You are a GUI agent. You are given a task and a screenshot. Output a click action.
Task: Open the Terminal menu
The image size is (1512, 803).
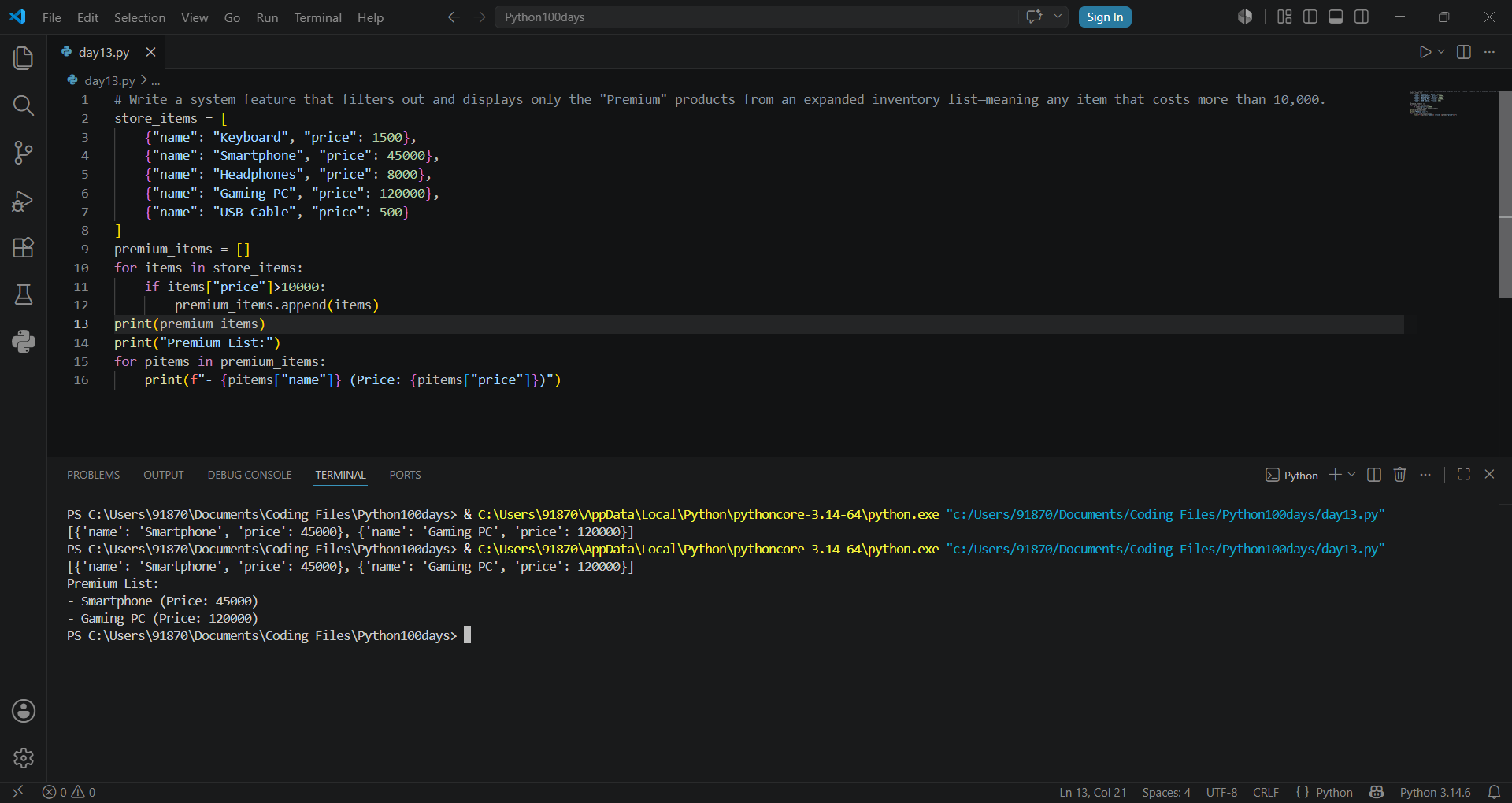click(x=317, y=17)
